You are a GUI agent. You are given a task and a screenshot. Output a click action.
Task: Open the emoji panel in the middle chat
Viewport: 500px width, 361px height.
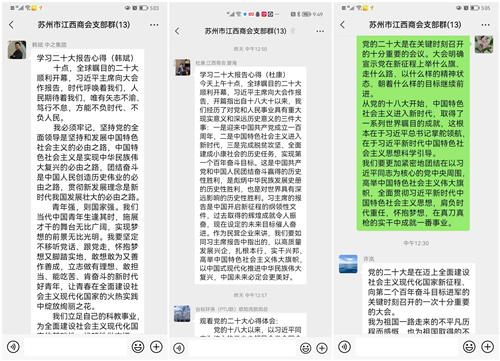(x=305, y=348)
